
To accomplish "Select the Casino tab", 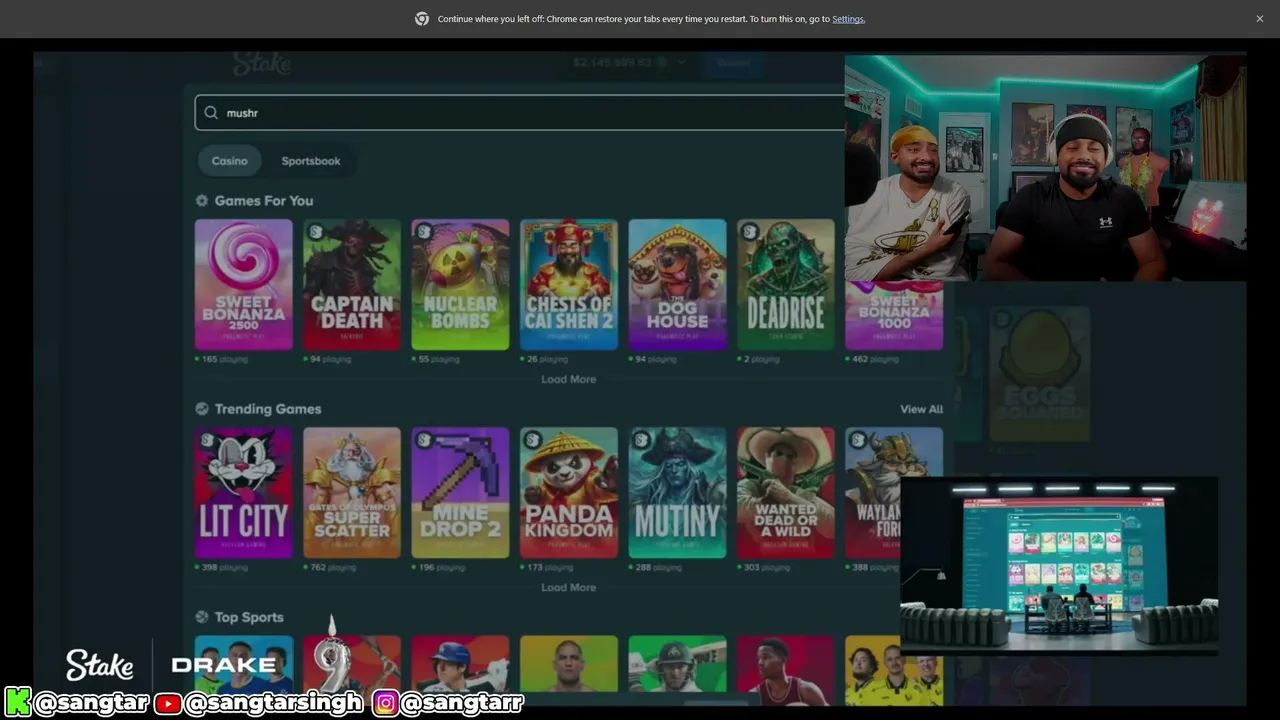I will tap(229, 161).
